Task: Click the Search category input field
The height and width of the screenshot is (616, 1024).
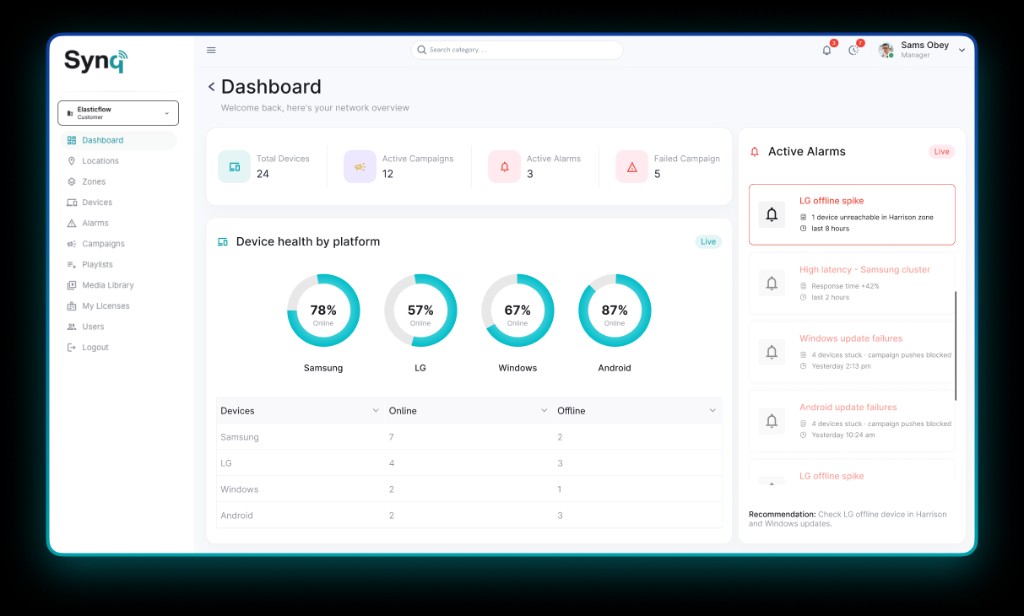Action: tap(517, 50)
